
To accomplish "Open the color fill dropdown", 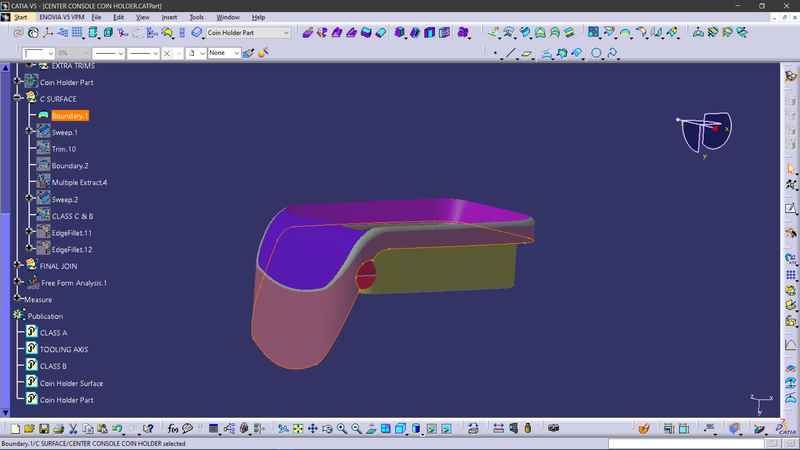I will [x=51, y=53].
